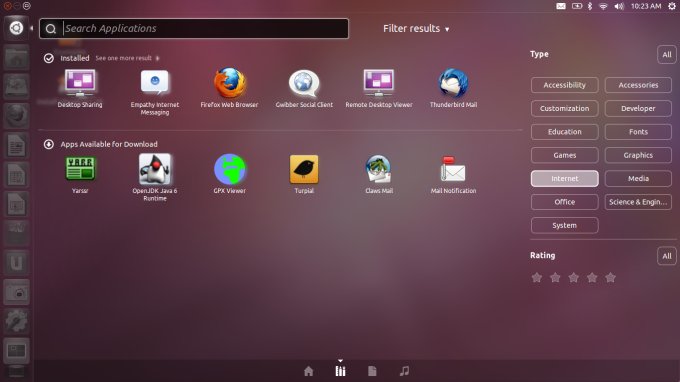Viewport: 680px width, 382px height.
Task: Toggle Education type filter
Action: (x=564, y=132)
